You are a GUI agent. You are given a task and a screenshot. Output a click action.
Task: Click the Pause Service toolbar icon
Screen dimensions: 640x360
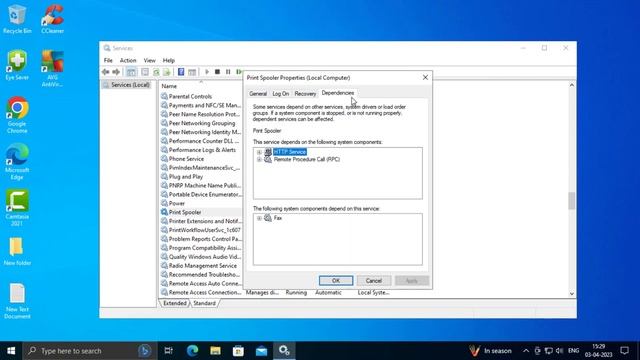pos(228,72)
